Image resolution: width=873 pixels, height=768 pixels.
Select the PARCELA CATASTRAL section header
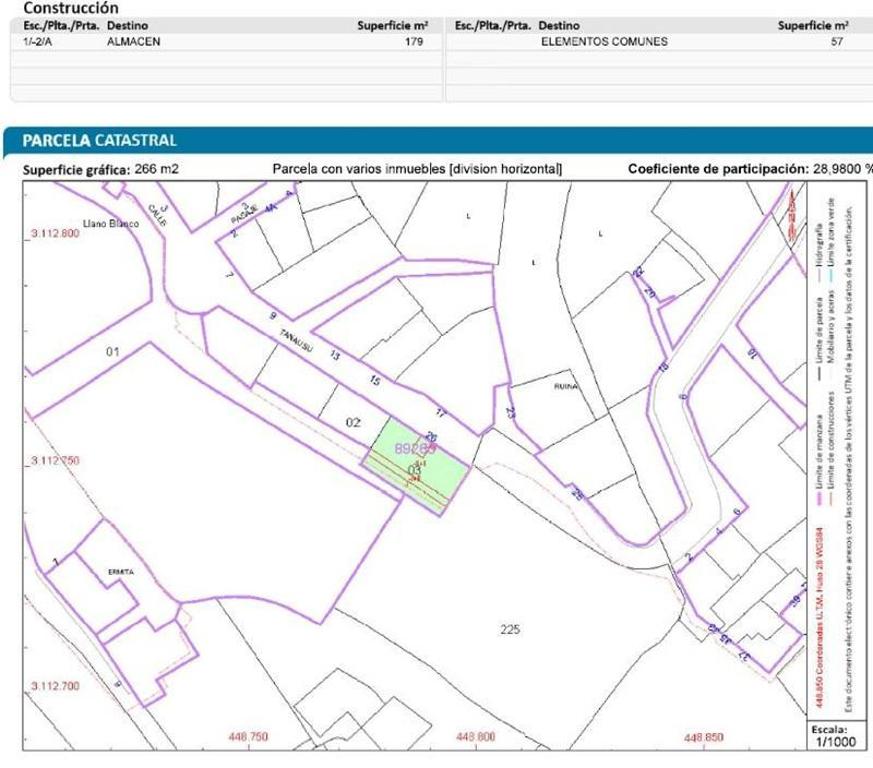(x=100, y=140)
